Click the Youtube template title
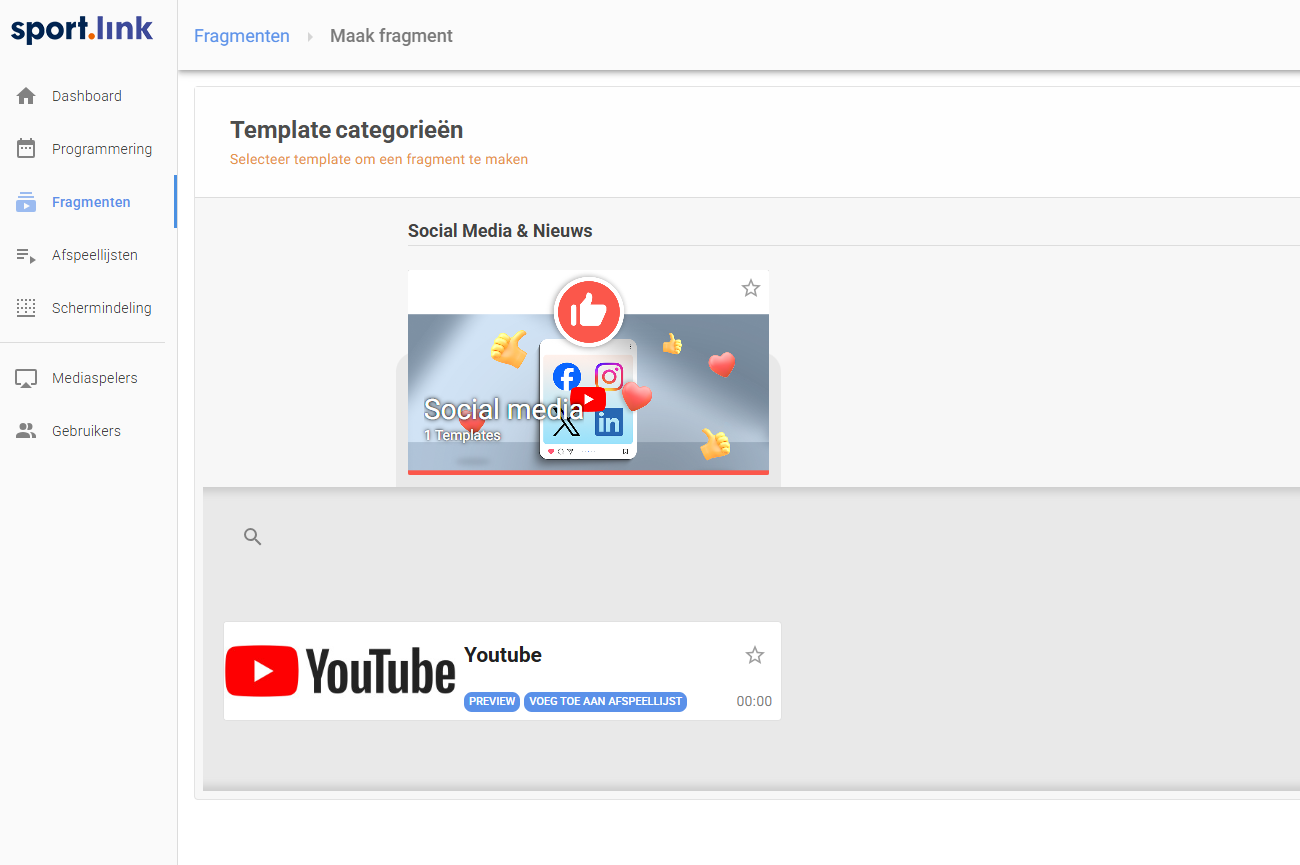 [503, 655]
